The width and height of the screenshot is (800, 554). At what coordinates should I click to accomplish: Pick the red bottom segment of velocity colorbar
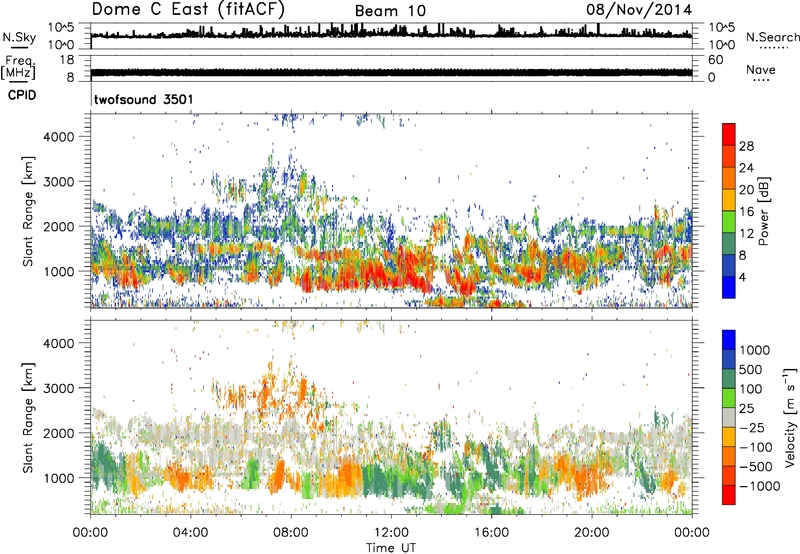pos(729,495)
